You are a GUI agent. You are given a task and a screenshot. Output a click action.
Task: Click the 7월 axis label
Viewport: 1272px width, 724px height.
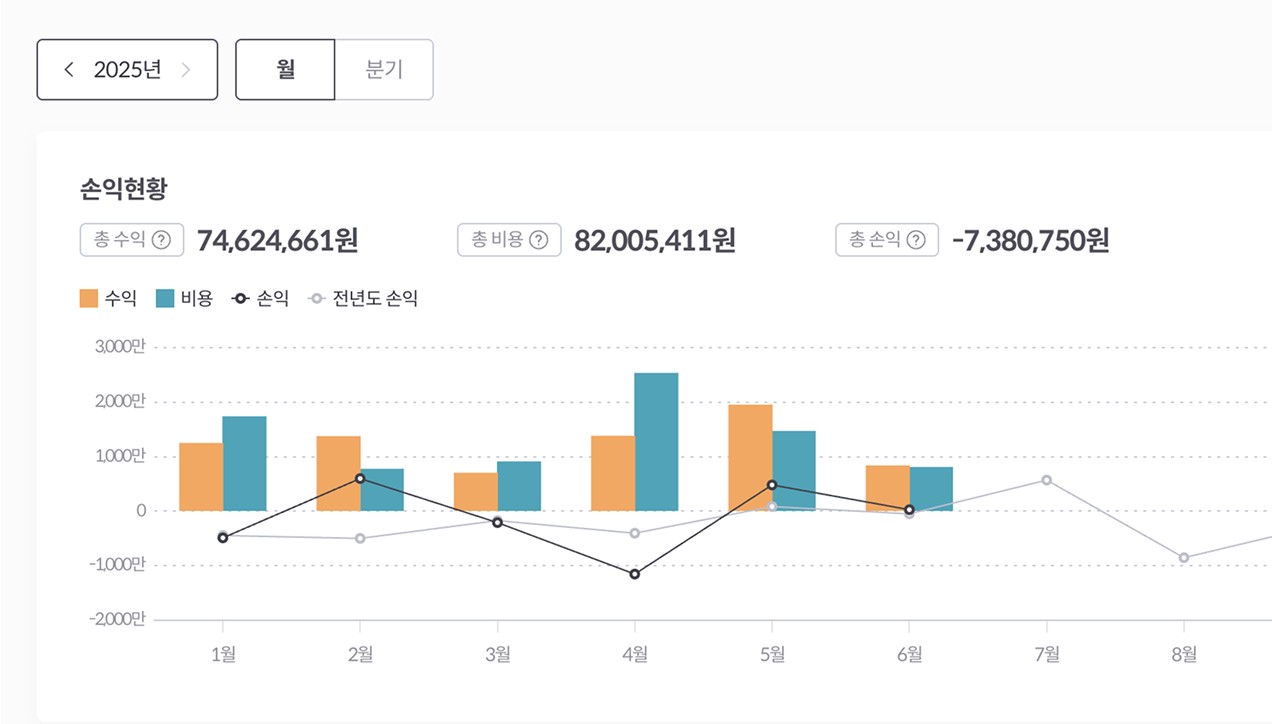point(1047,654)
